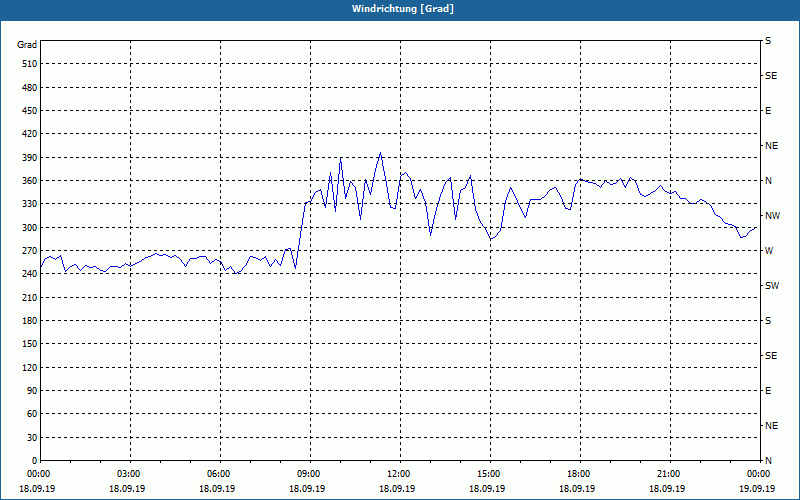This screenshot has width=800, height=500.
Task: Click the 18.09.19 date under 18:00
Action: [577, 489]
